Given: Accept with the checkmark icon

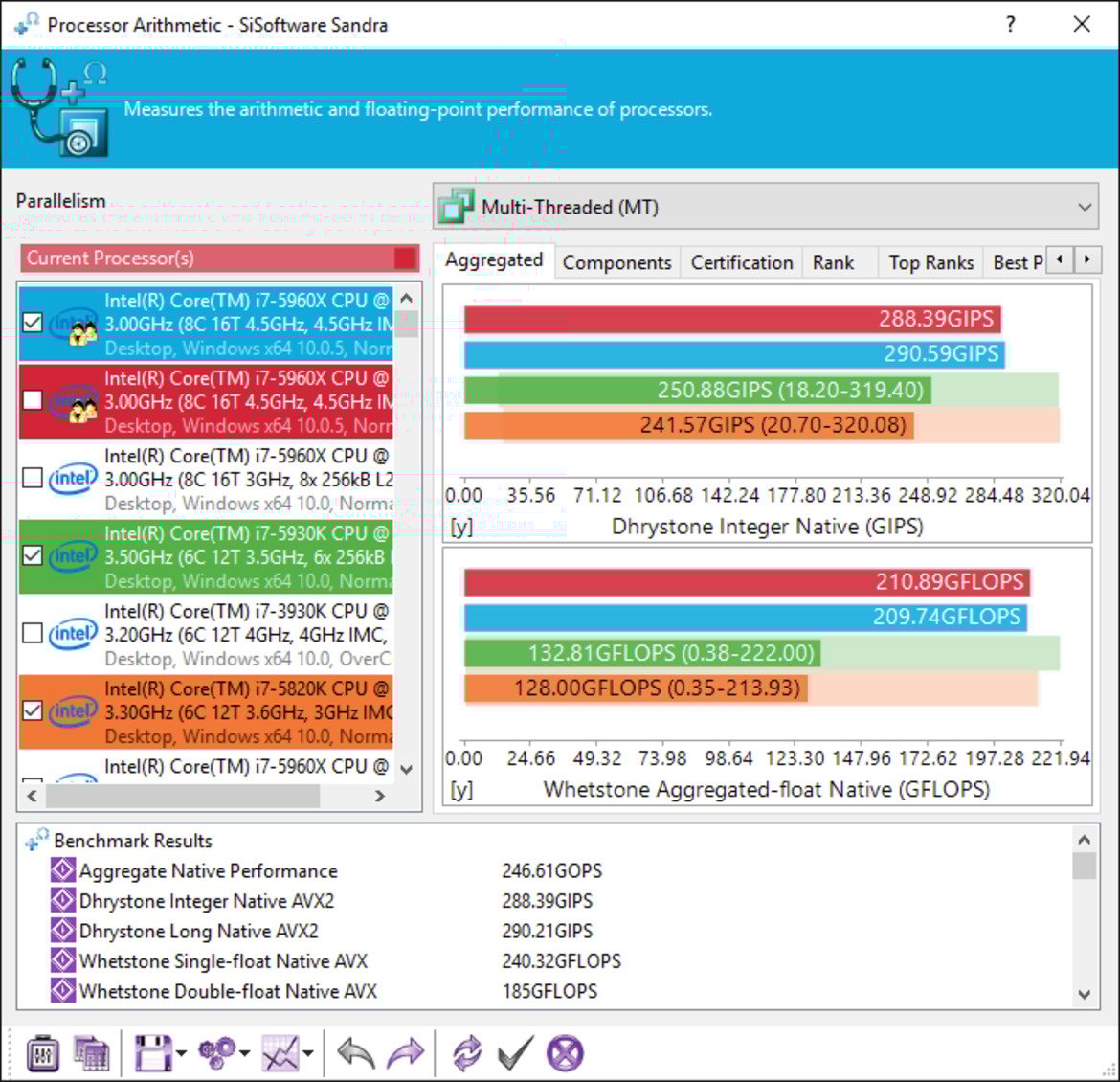Looking at the screenshot, I should pyautogui.click(x=515, y=1052).
